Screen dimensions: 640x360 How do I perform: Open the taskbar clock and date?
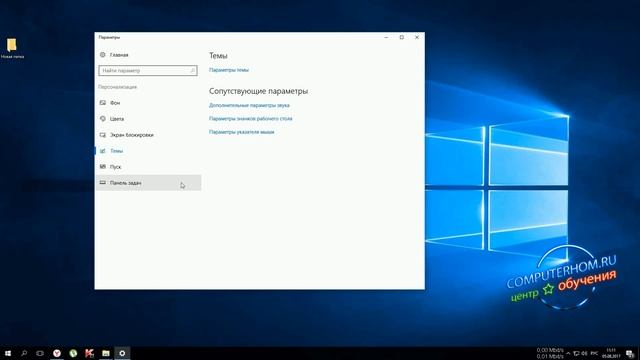[x=611, y=353]
